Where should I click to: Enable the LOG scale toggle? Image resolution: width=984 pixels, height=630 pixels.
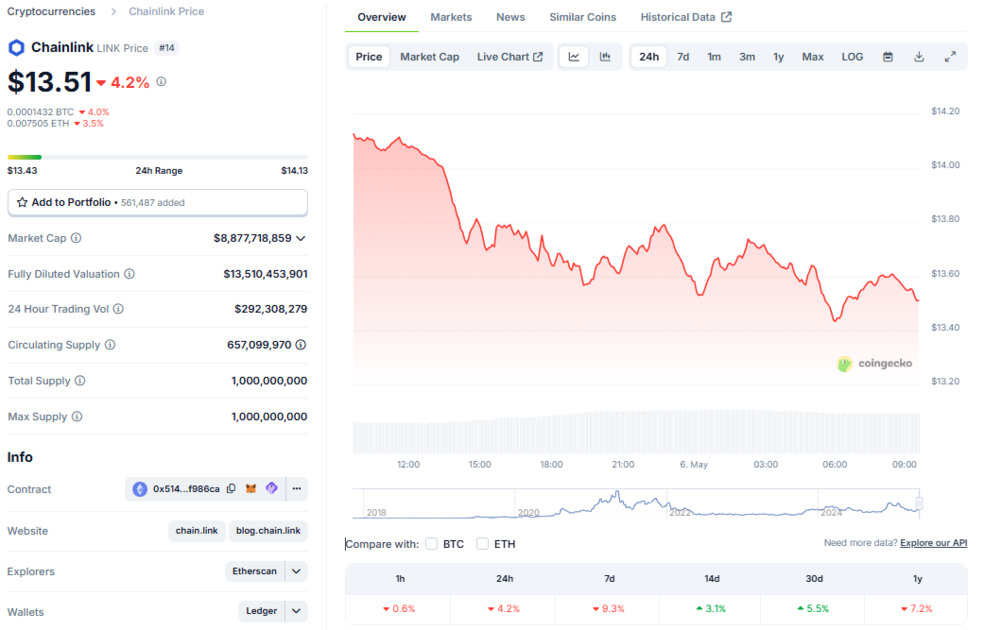click(x=852, y=56)
